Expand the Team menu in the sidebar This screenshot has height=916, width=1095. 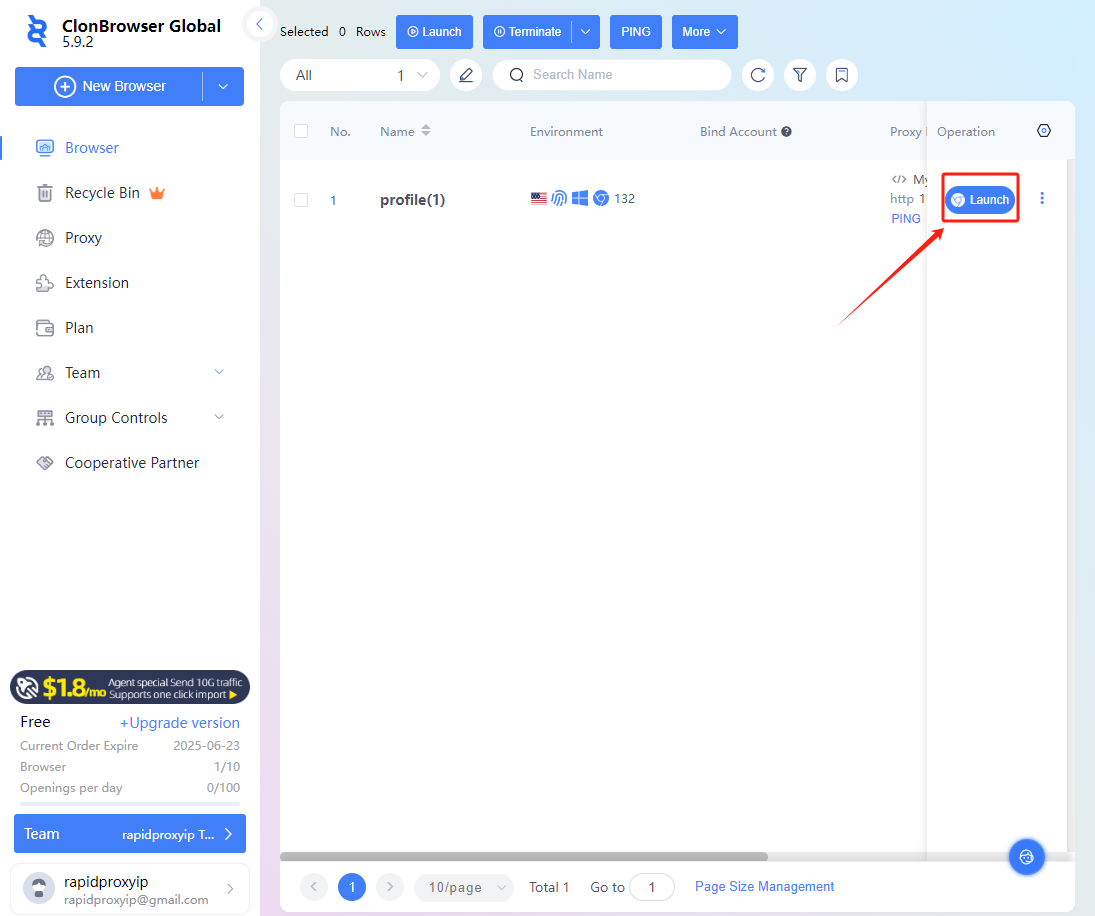[x=219, y=372]
